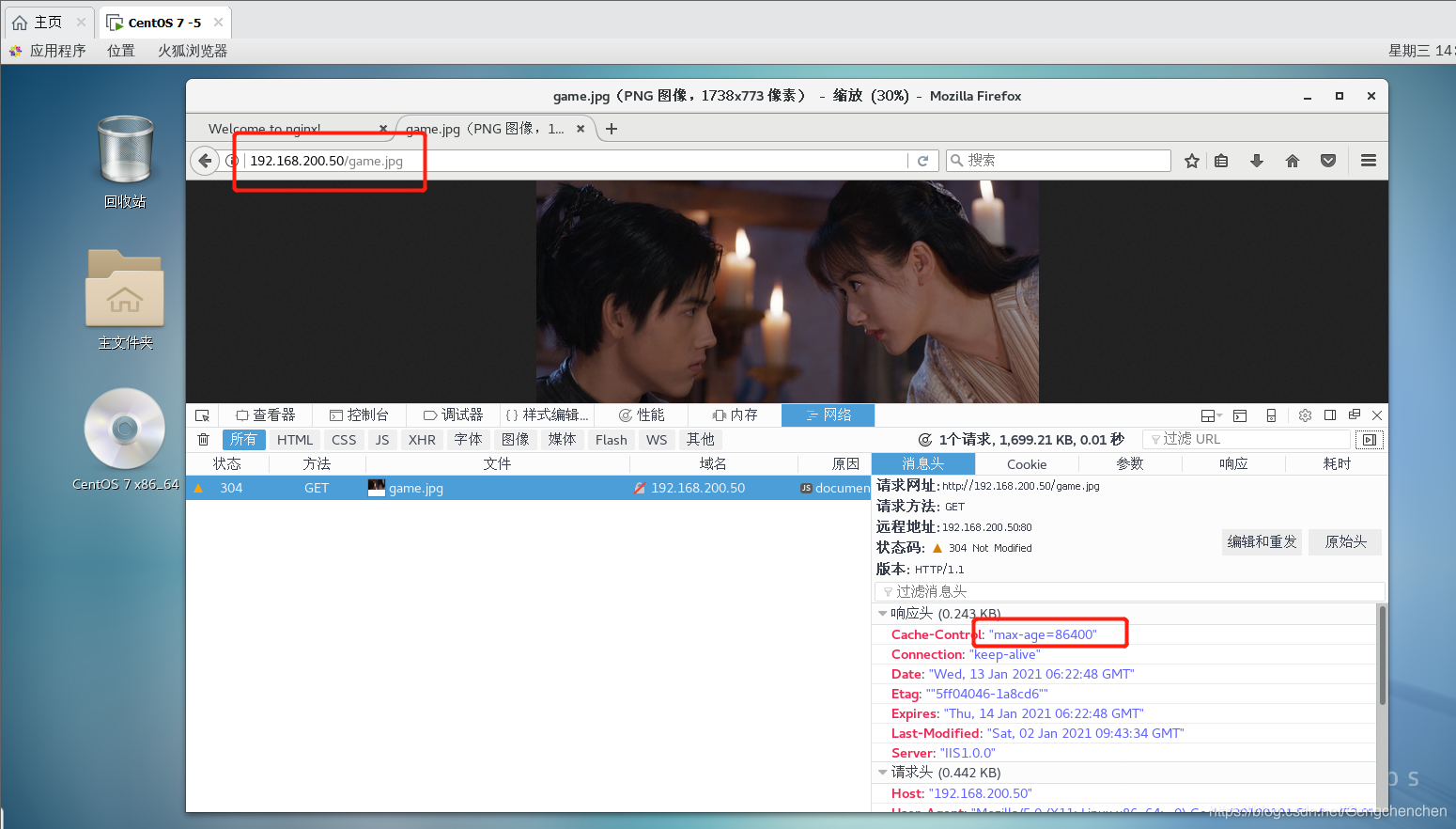Open the Performance (性能) tab
The width and height of the screenshot is (1456, 829).
click(641, 415)
